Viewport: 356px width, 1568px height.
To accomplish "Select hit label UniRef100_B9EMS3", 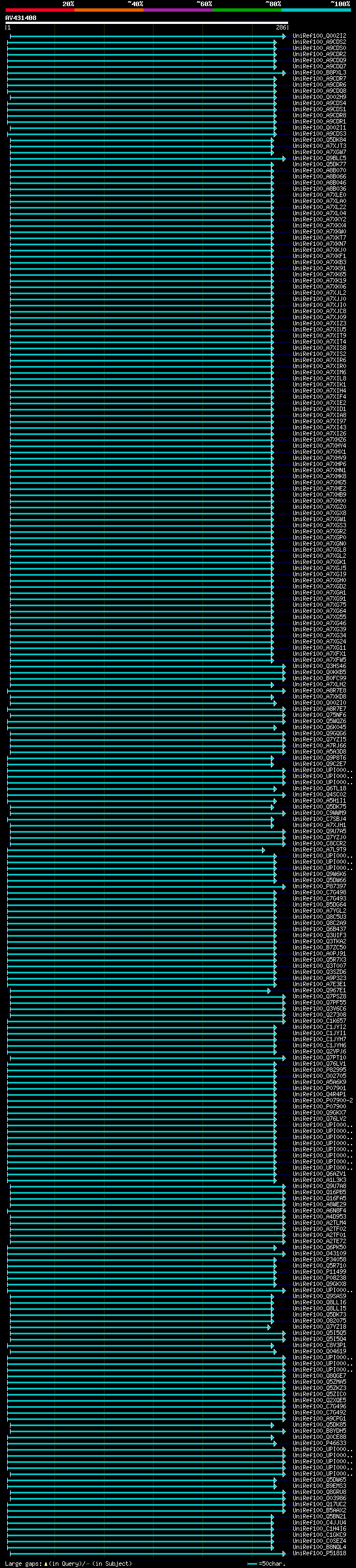I will (319, 1486).
